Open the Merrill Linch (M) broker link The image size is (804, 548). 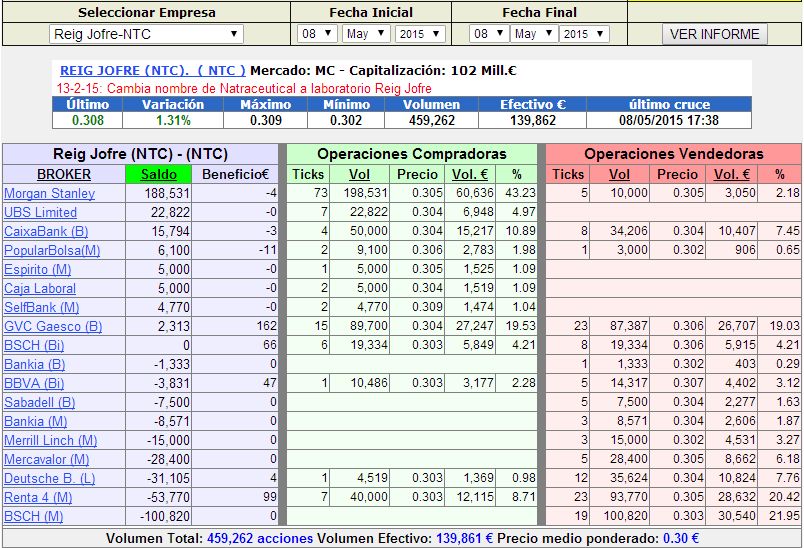pyautogui.click(x=50, y=440)
